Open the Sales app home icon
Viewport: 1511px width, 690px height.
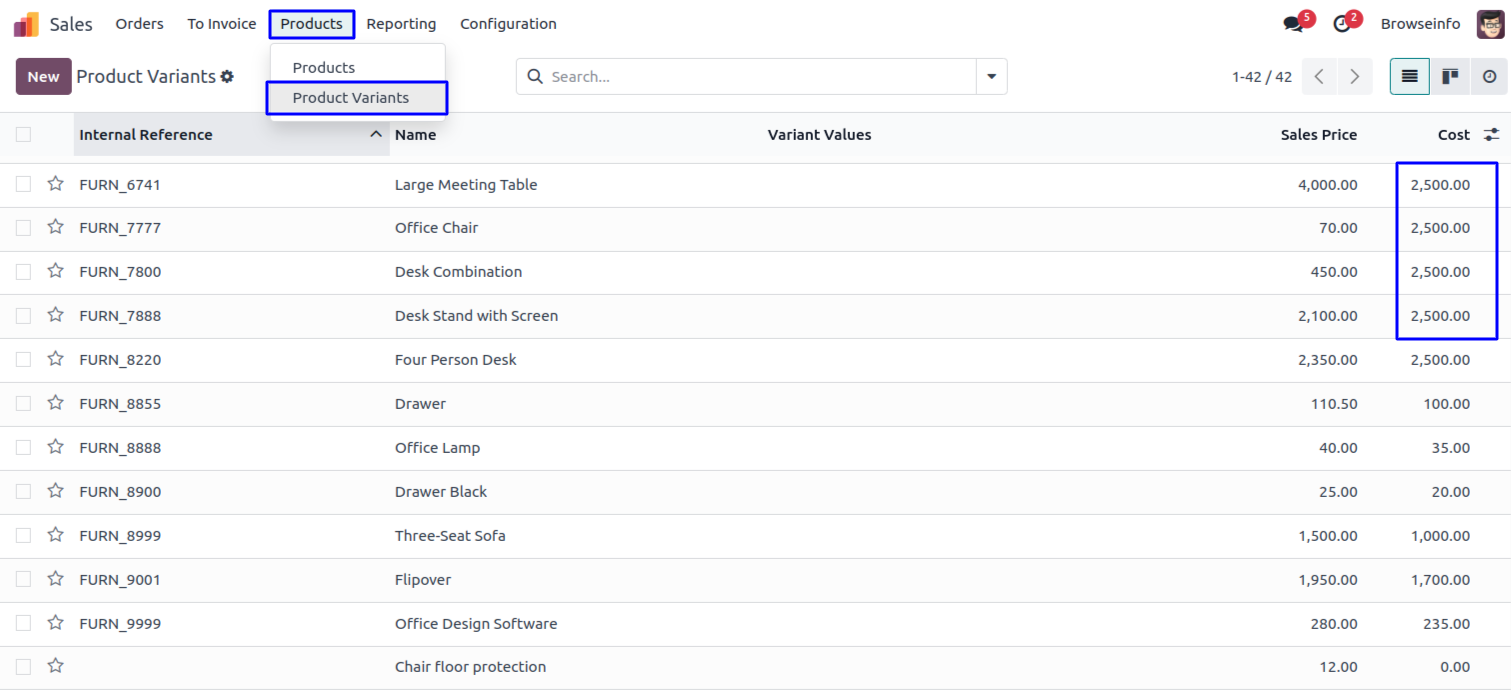tap(27, 24)
